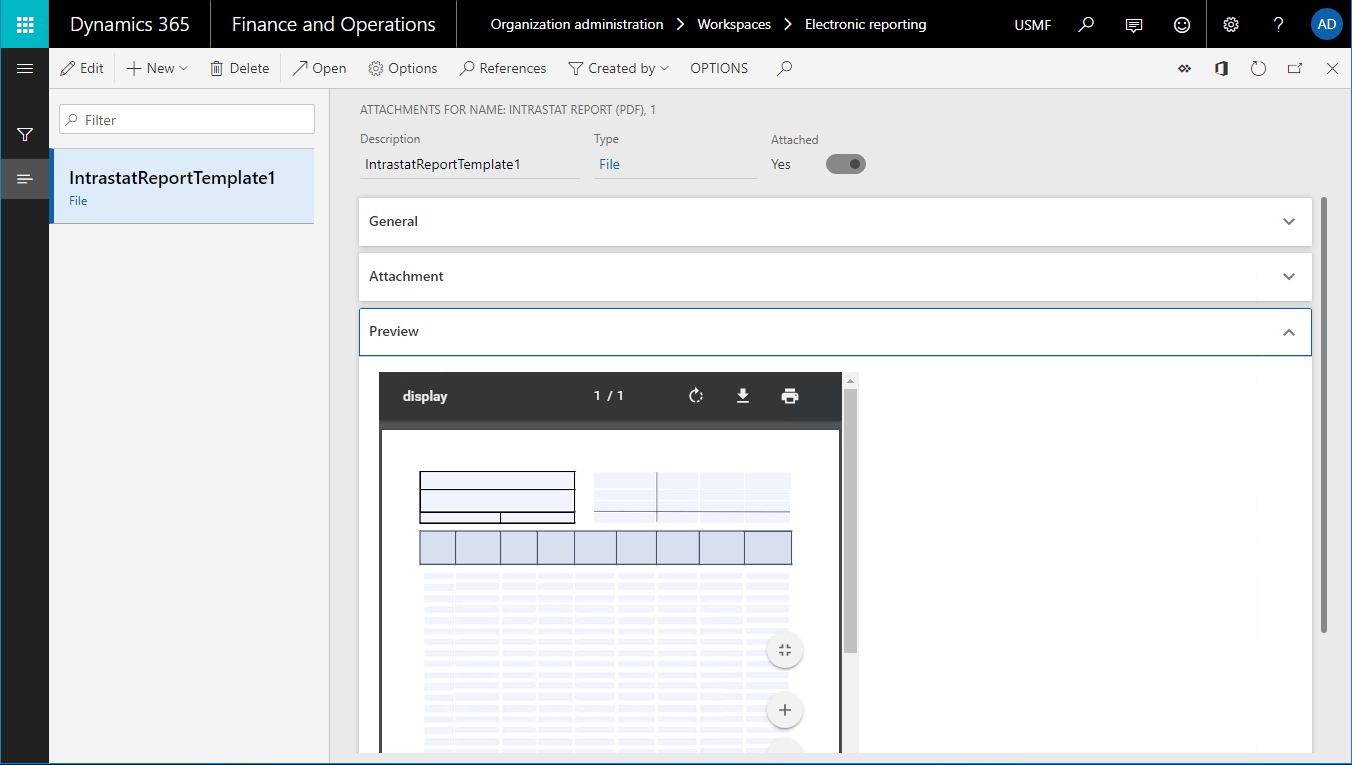Go to Electronic reporting breadcrumb
This screenshot has height=765, width=1352.
[866, 24]
